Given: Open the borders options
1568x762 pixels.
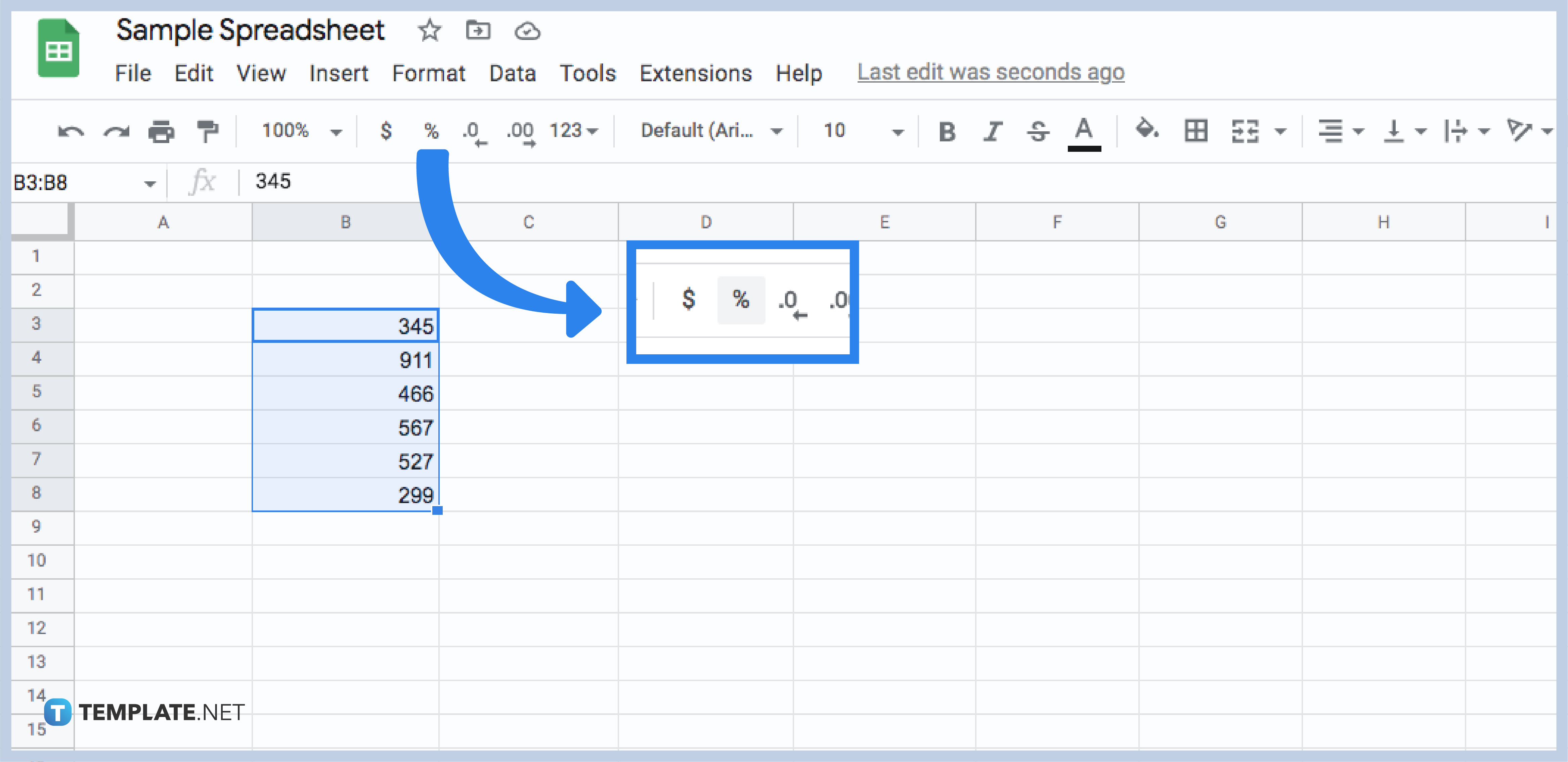Looking at the screenshot, I should click(1195, 130).
